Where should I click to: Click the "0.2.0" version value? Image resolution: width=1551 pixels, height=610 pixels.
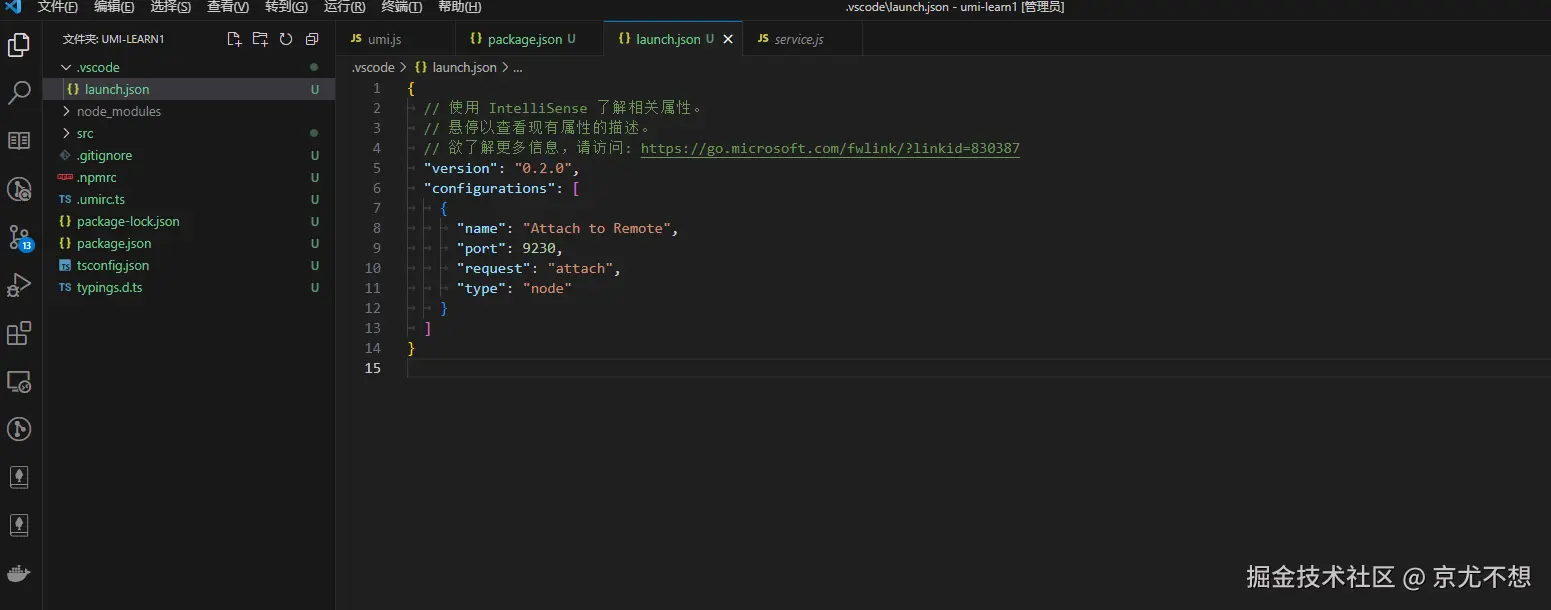542,168
